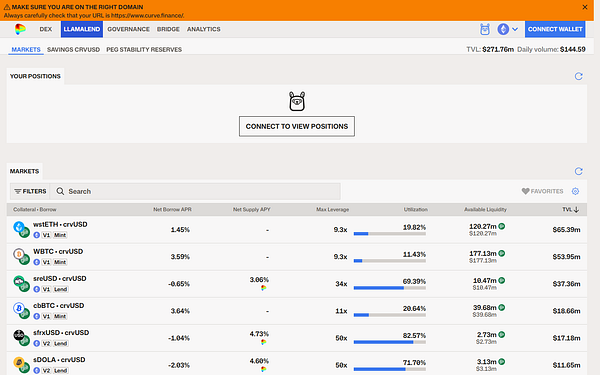Click the sDOLA token icon
Screen dimensions: 600x375
(18, 362)
